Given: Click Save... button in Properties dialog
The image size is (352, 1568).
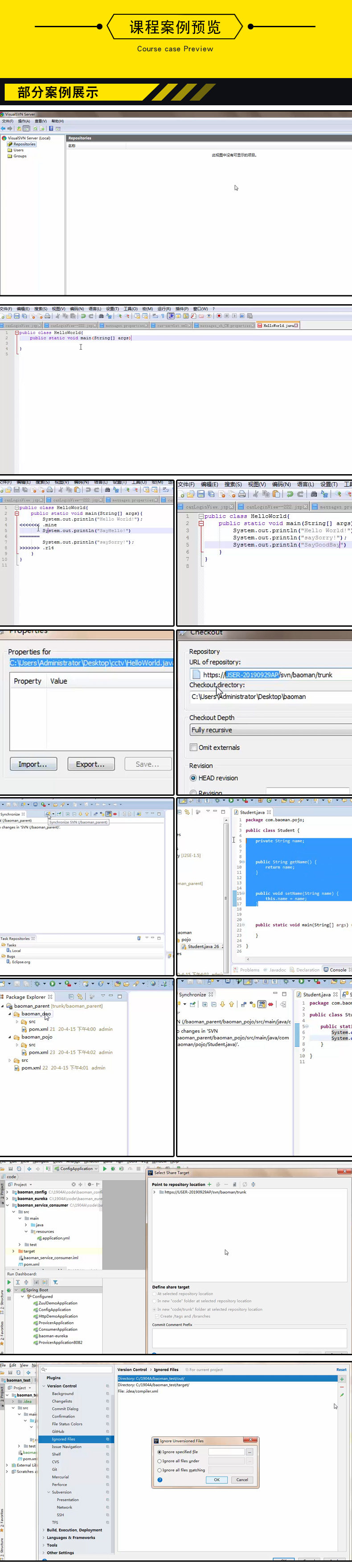Looking at the screenshot, I should tap(148, 764).
